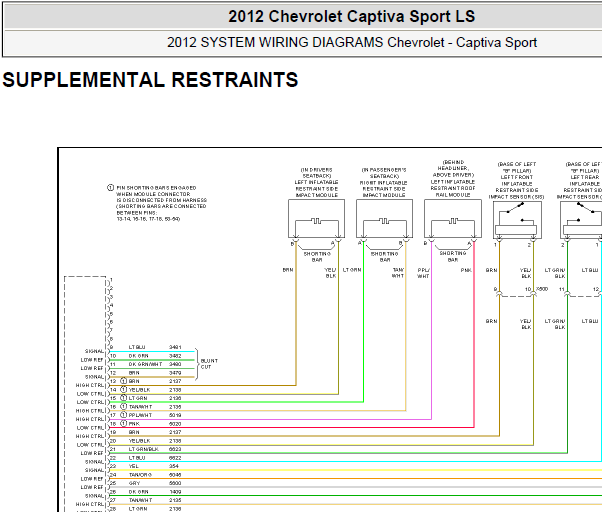Click the circled 1 beside the shorting bars note
This screenshot has height=512, width=602.
tap(110, 188)
